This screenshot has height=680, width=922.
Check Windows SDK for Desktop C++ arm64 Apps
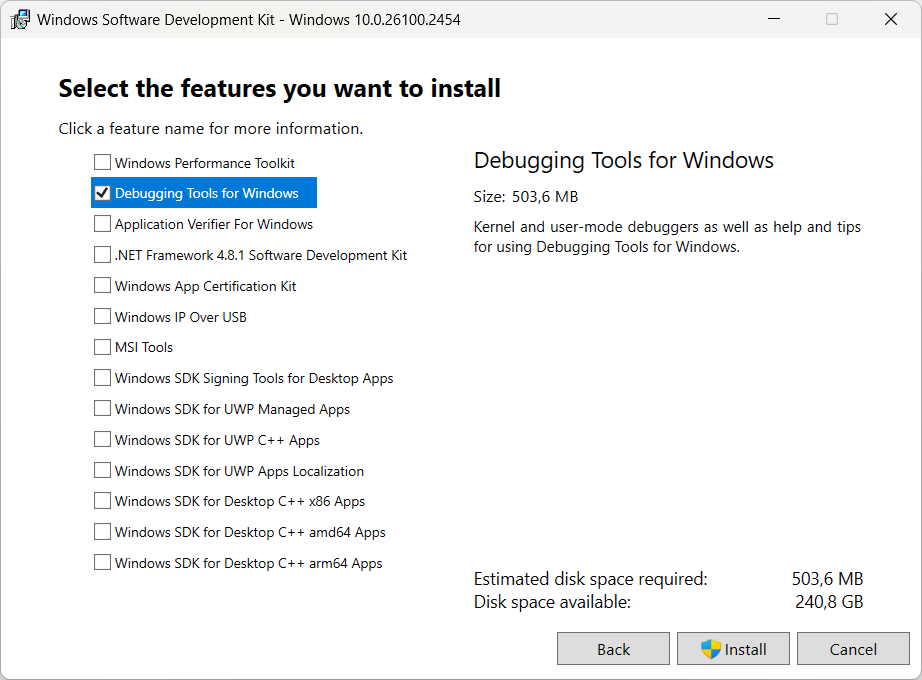102,562
